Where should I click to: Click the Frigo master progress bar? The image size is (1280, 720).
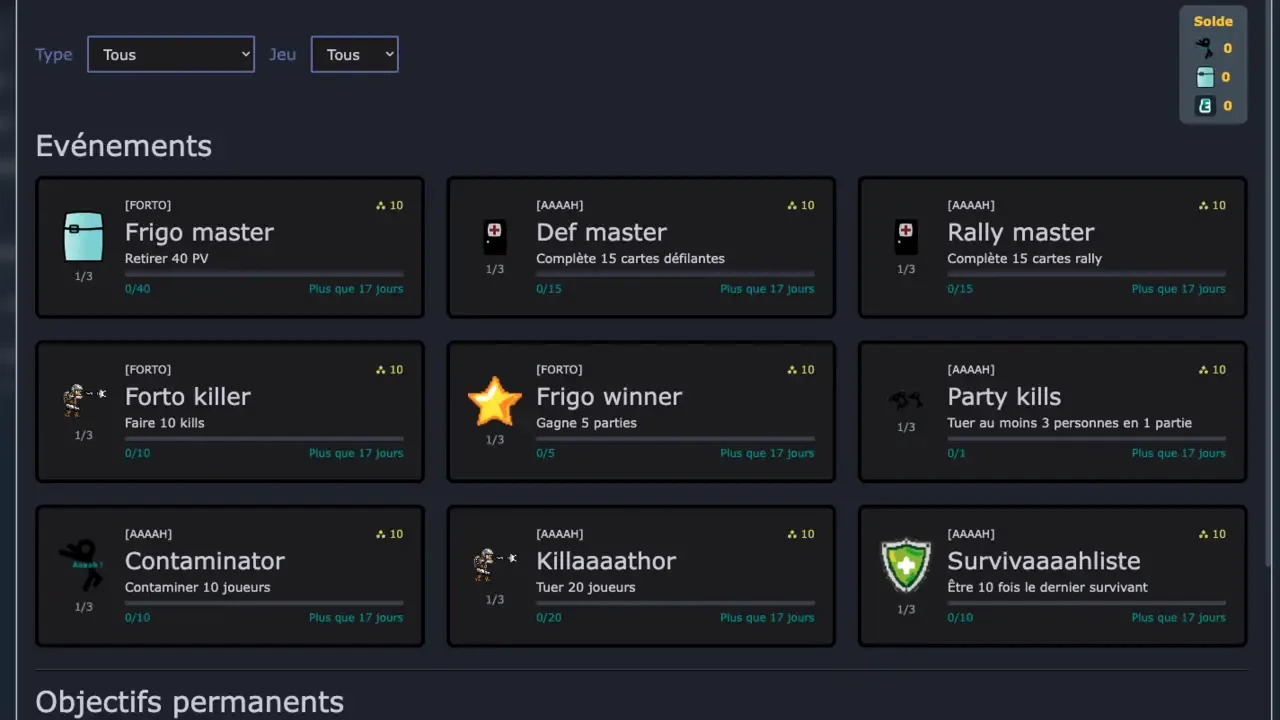tap(264, 273)
